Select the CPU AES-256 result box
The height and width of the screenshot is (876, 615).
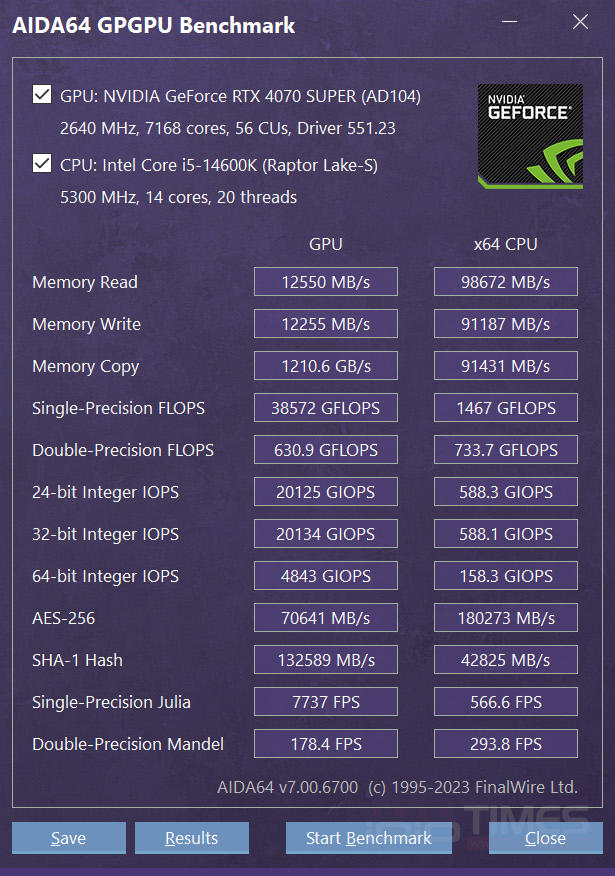click(x=505, y=618)
